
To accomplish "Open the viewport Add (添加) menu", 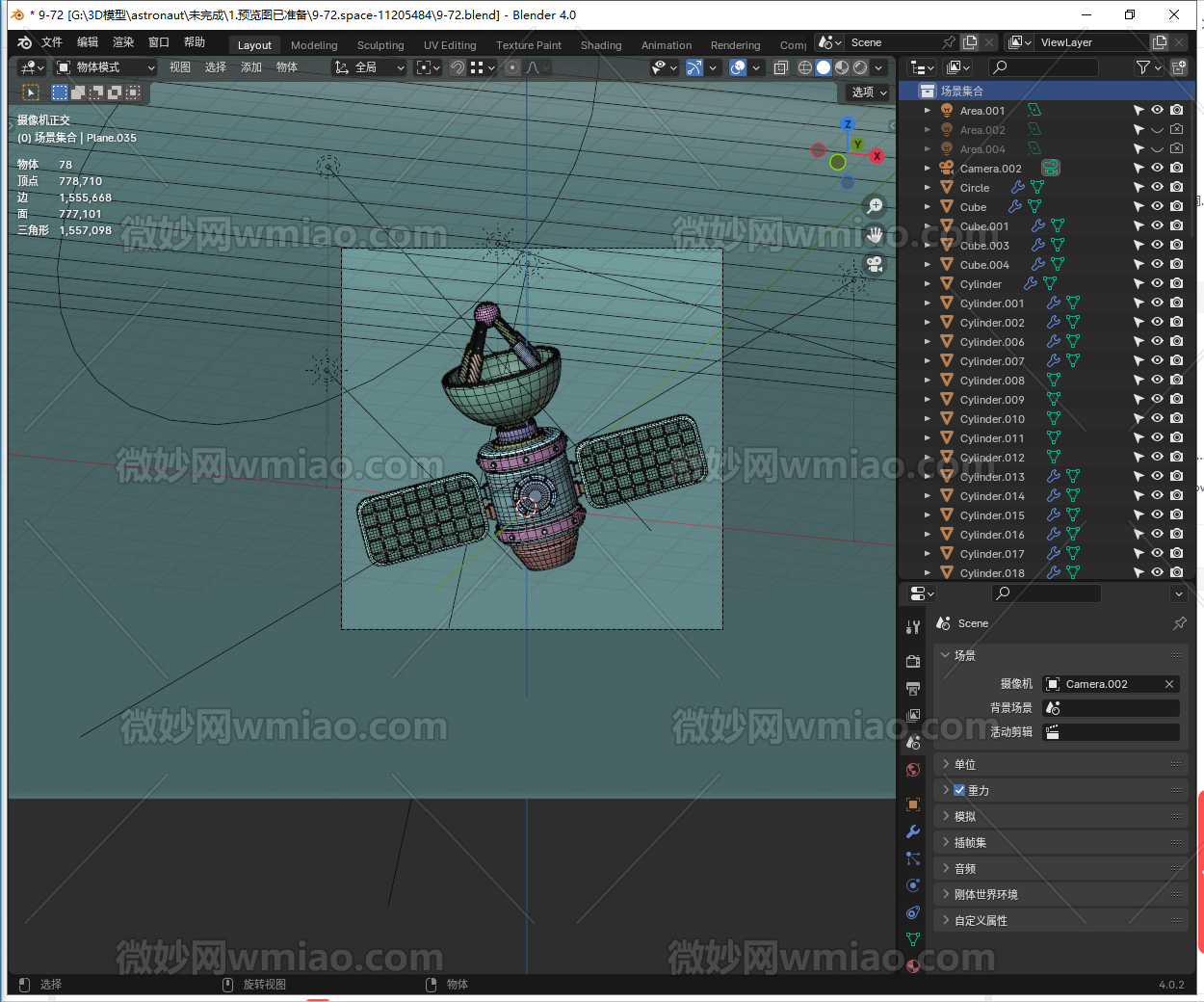I will pyautogui.click(x=251, y=67).
